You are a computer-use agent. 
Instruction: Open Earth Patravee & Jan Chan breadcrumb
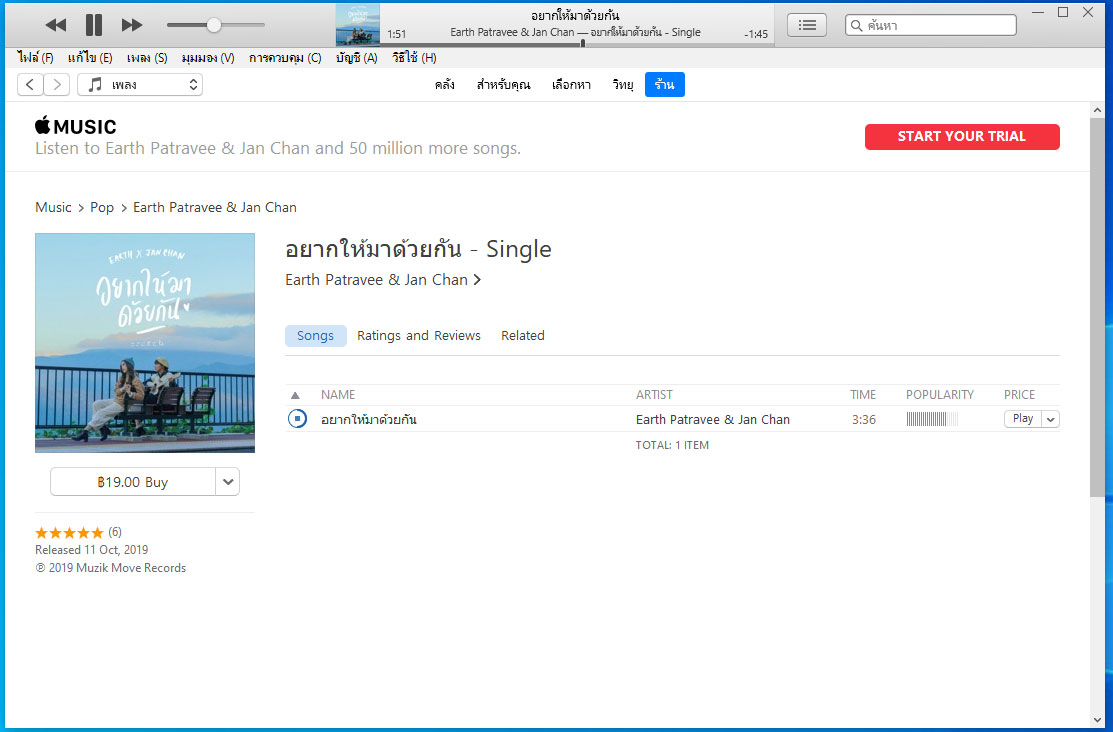point(214,207)
